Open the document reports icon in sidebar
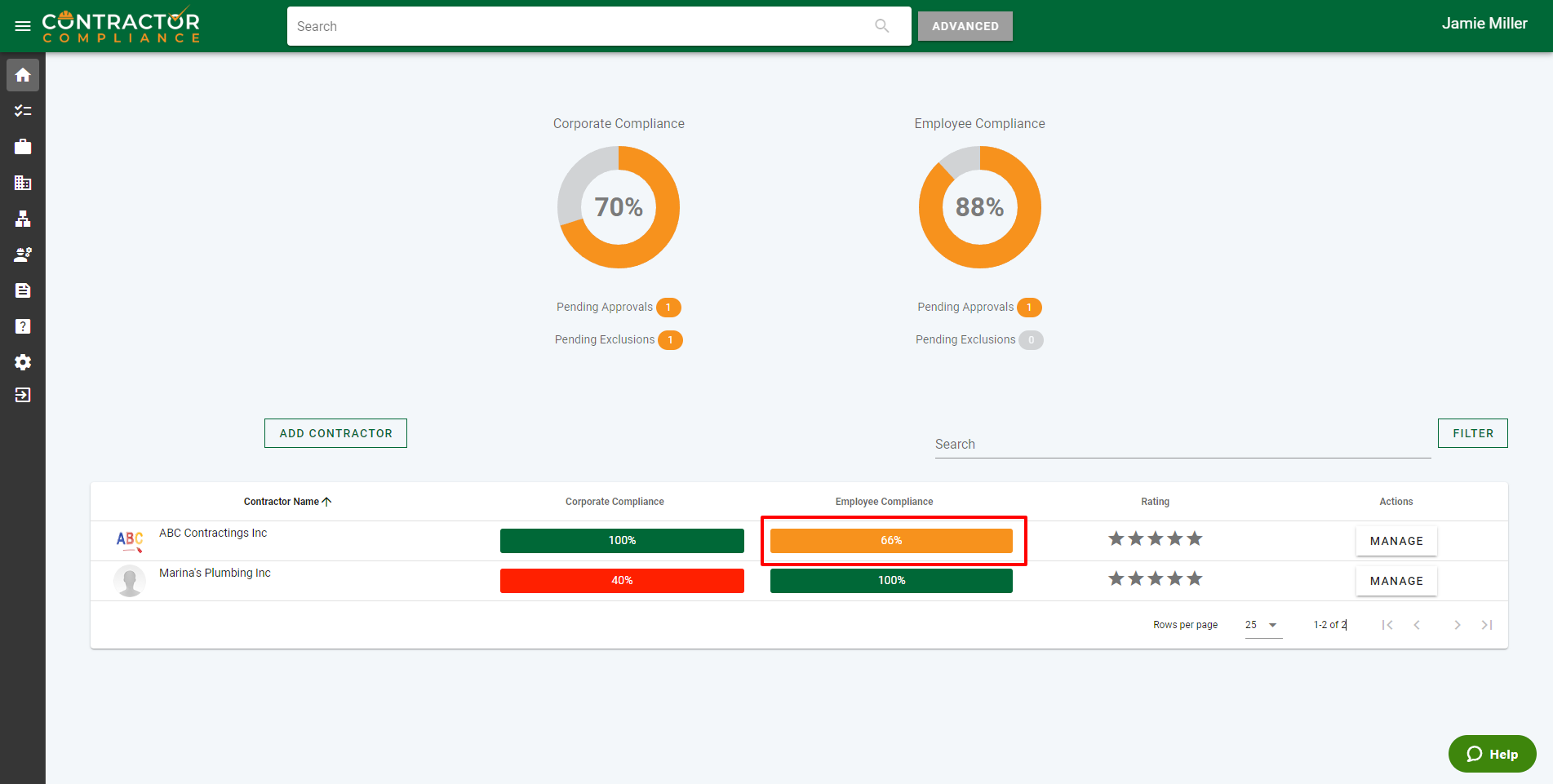Image resolution: width=1553 pixels, height=784 pixels. pos(23,290)
